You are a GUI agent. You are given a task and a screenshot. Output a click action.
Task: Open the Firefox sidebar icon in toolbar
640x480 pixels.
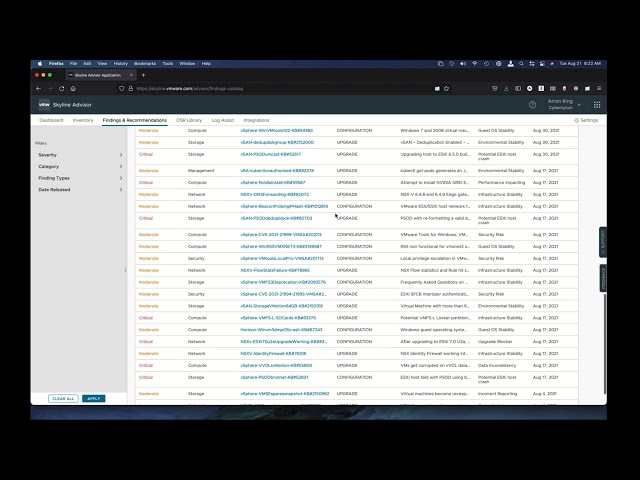pyautogui.click(x=518, y=89)
